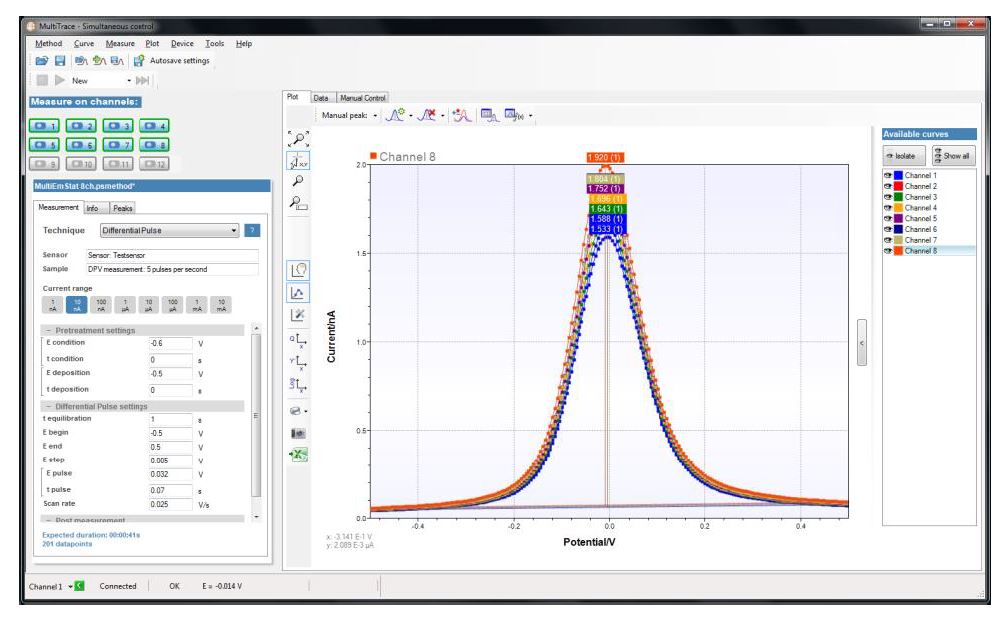This screenshot has width=1007, height=620.
Task: Click the Y versus x axis icon
Action: (x=298, y=362)
